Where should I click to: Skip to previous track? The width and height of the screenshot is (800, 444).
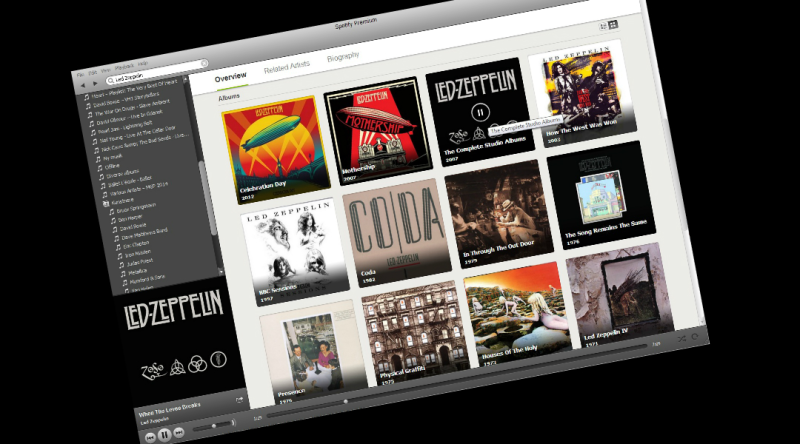click(x=150, y=437)
